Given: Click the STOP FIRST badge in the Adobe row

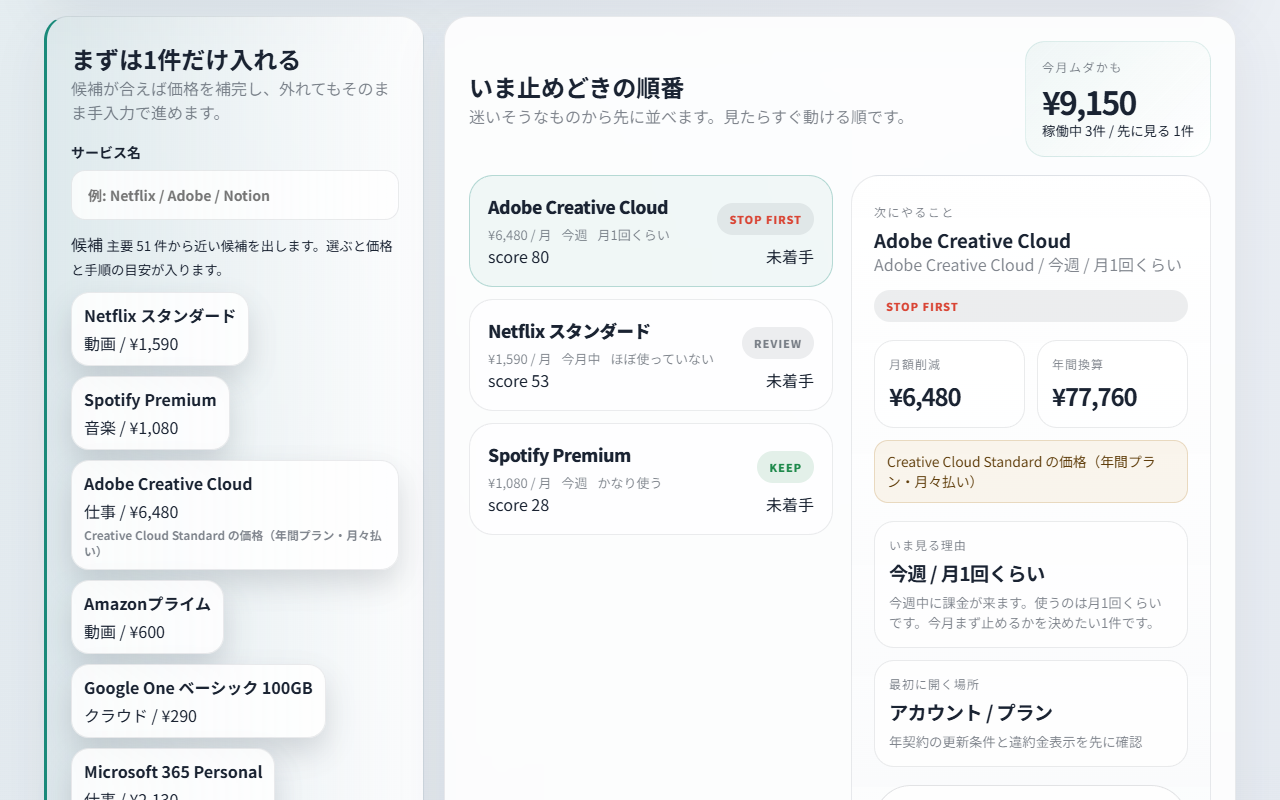Looking at the screenshot, I should tap(765, 220).
